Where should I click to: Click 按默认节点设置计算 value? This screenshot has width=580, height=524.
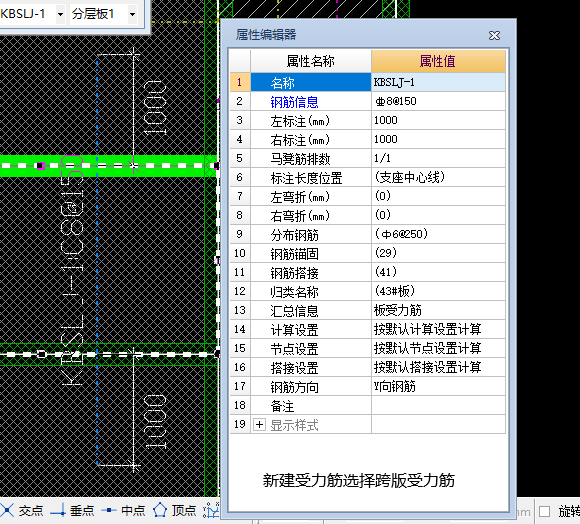tap(438, 349)
